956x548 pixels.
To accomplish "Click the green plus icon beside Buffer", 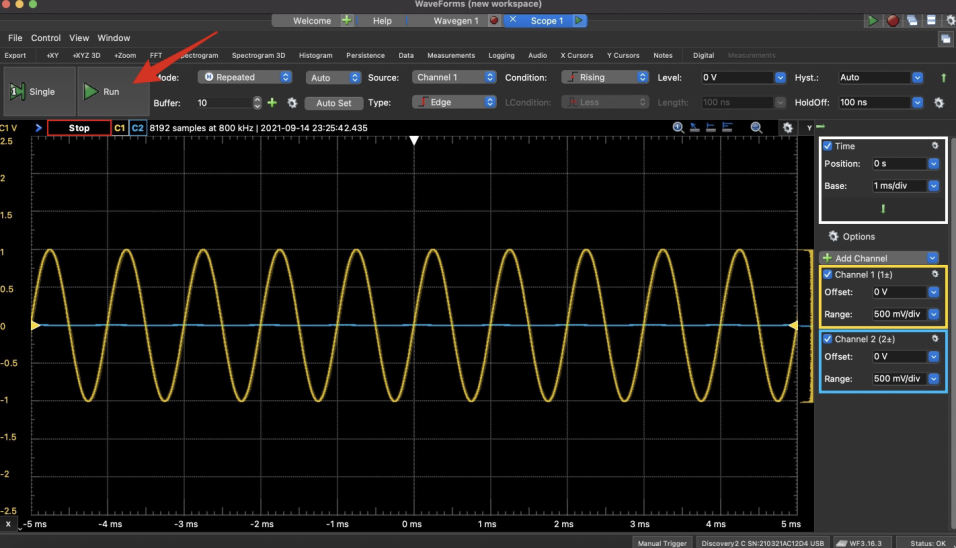I will click(272, 103).
